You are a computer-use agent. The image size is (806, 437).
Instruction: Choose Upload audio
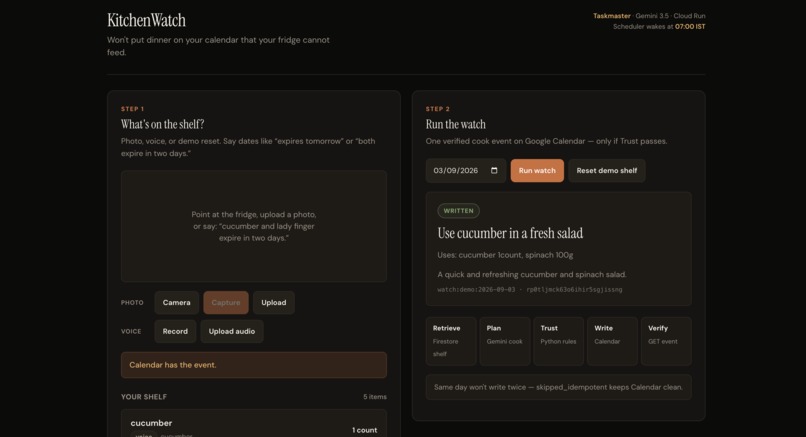pos(232,332)
